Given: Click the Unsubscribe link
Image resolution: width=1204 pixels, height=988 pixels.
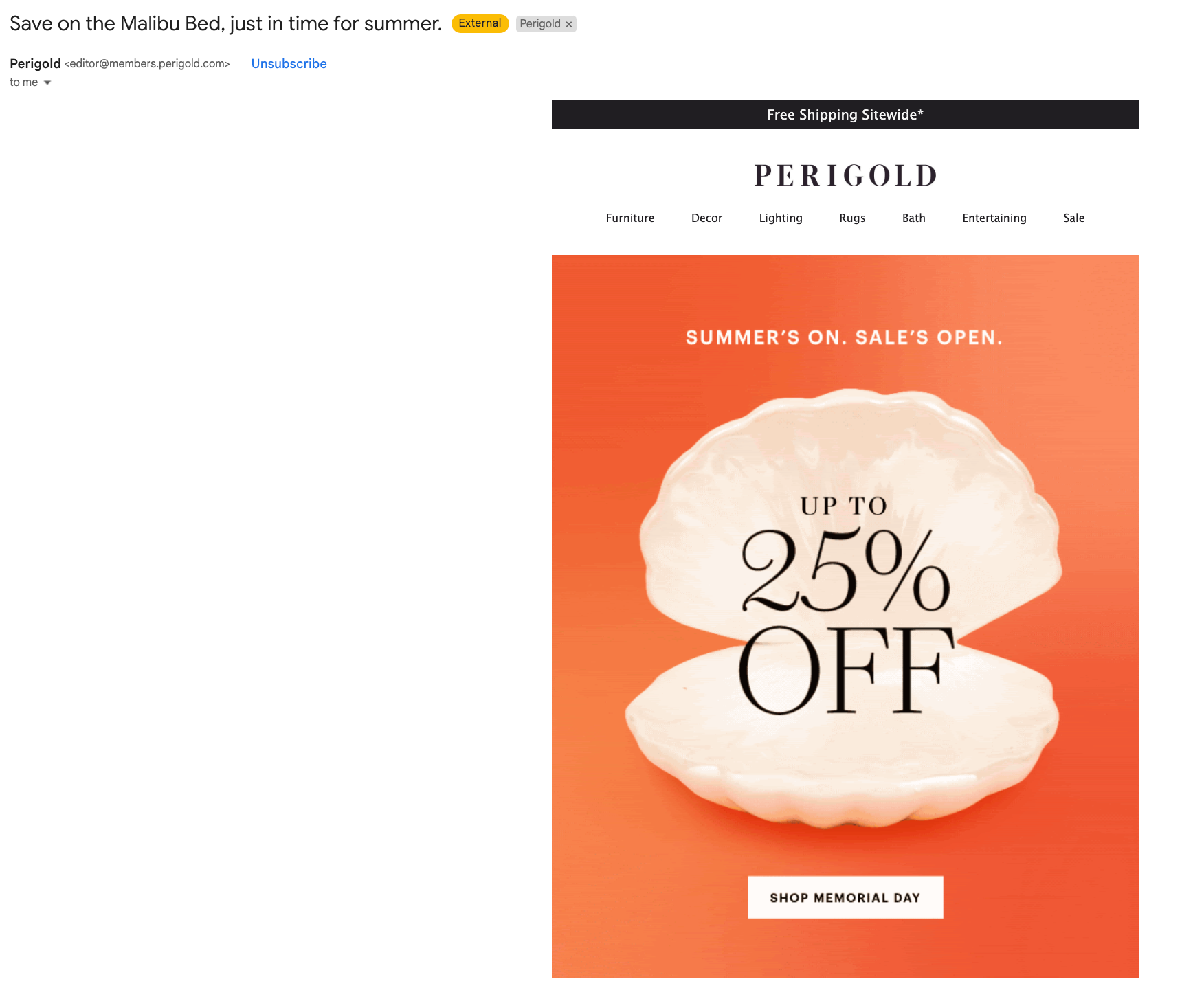Looking at the screenshot, I should click(289, 63).
